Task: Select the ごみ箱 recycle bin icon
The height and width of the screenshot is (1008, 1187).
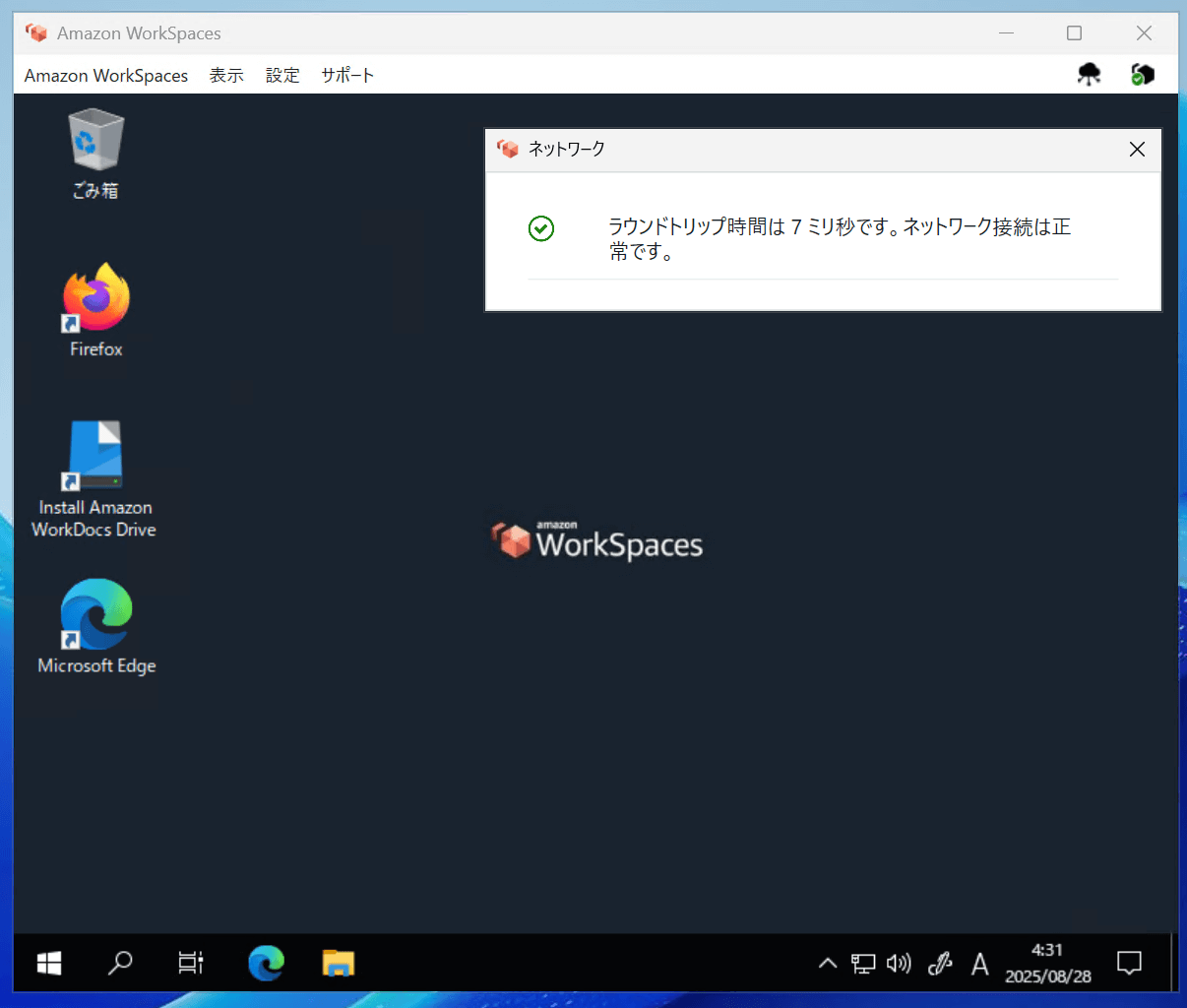Action: (95, 155)
